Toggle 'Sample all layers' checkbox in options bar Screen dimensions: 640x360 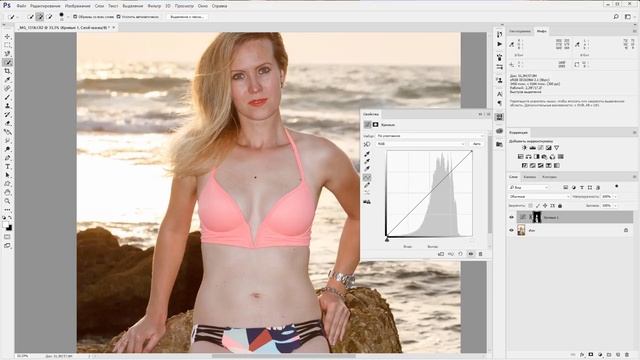tap(75, 17)
